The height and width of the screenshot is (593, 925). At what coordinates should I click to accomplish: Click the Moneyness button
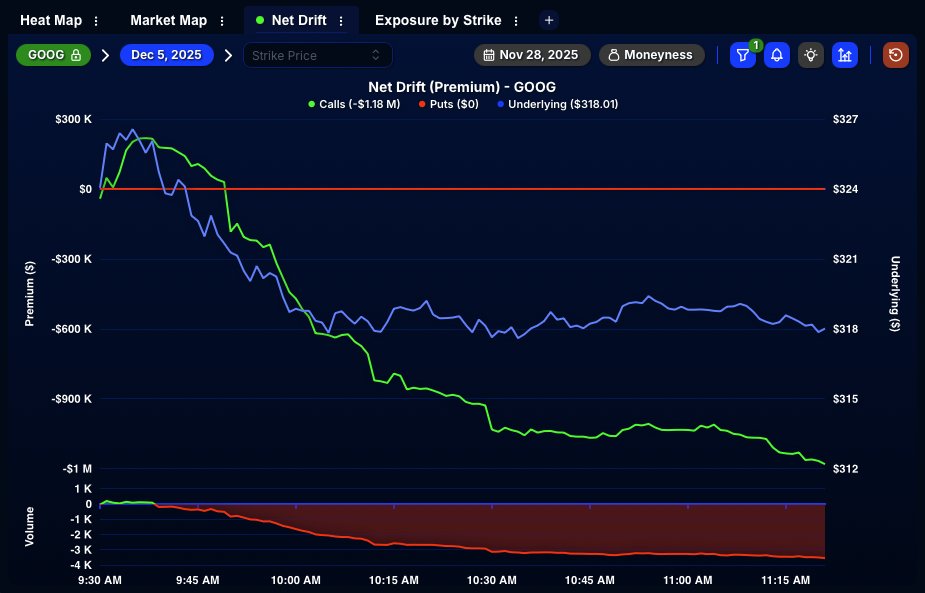pyautogui.click(x=651, y=55)
